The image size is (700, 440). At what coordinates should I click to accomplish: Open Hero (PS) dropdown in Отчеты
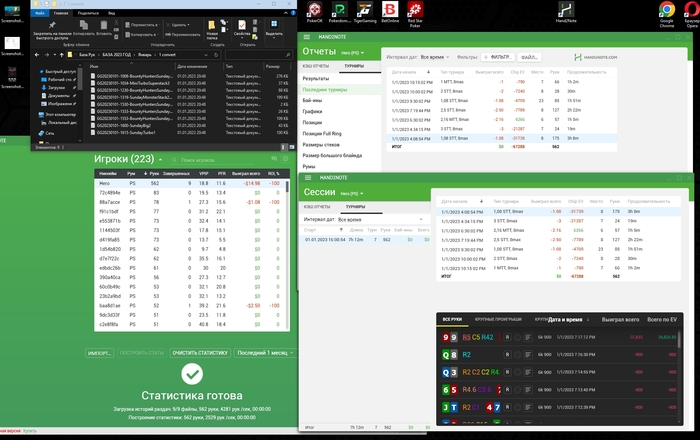coord(352,53)
